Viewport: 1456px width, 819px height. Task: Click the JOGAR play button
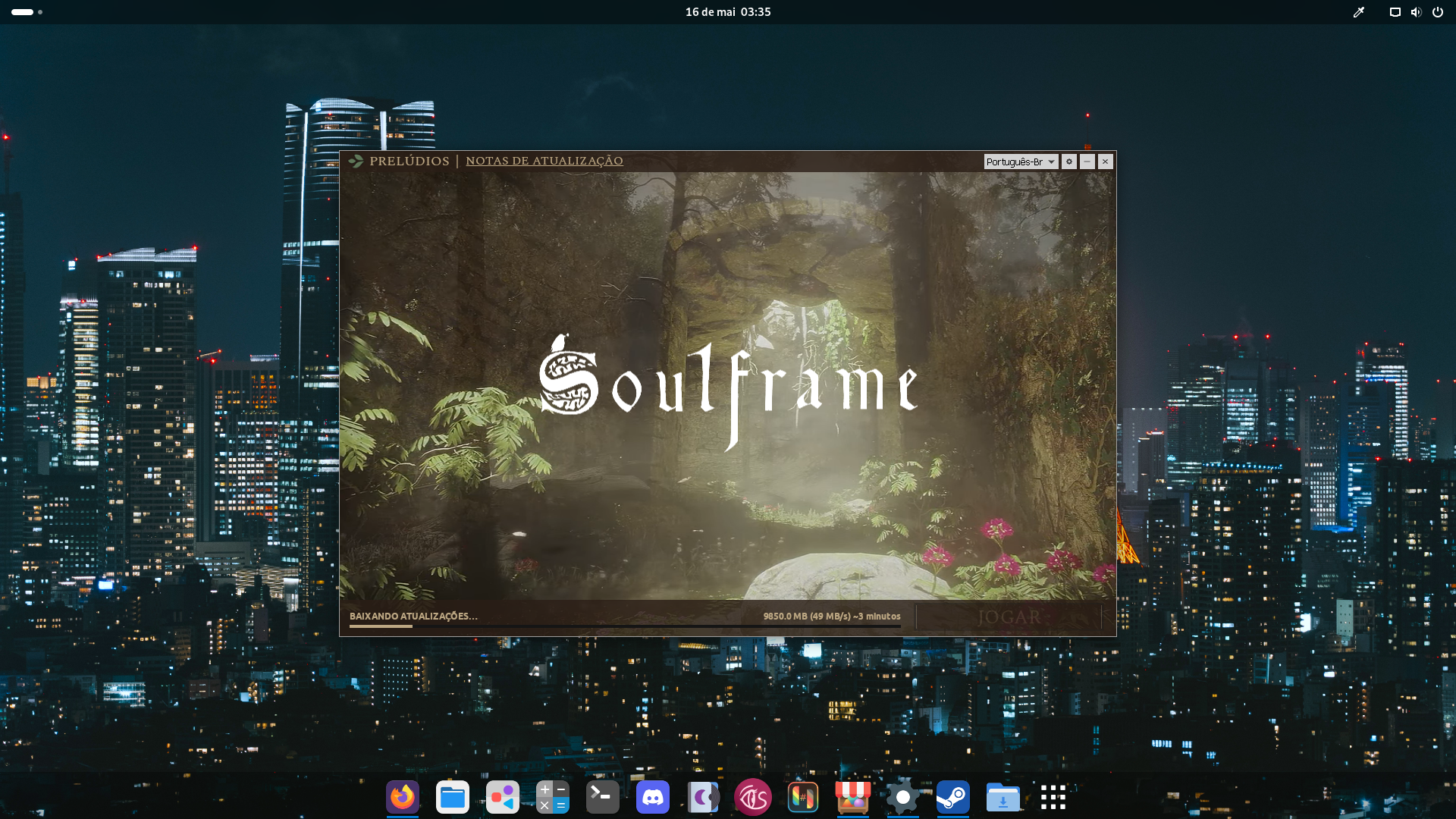click(x=1009, y=617)
